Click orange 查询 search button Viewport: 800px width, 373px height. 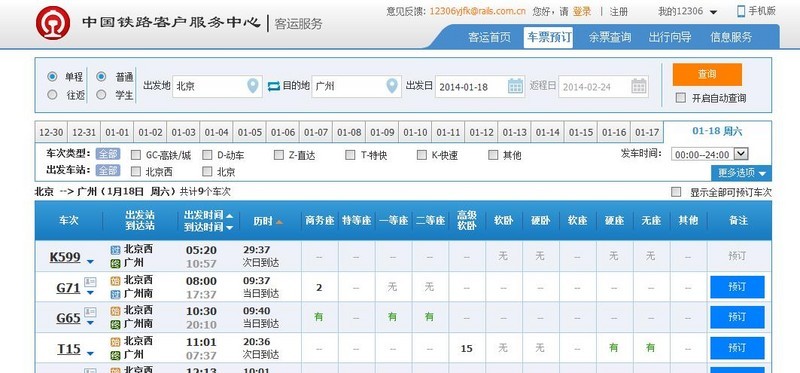click(x=707, y=74)
